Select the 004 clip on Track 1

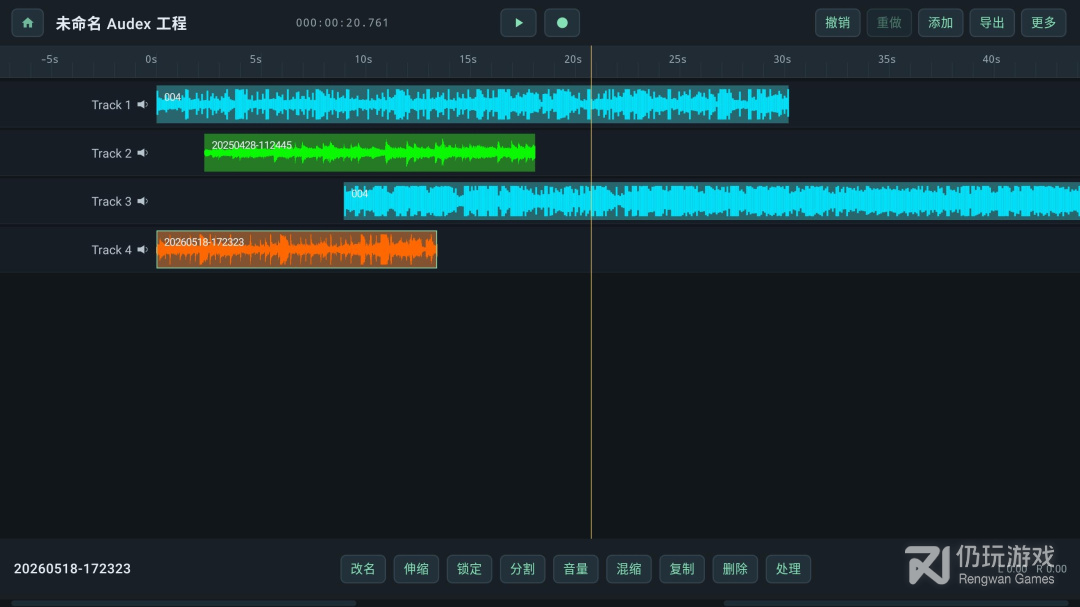(x=472, y=105)
